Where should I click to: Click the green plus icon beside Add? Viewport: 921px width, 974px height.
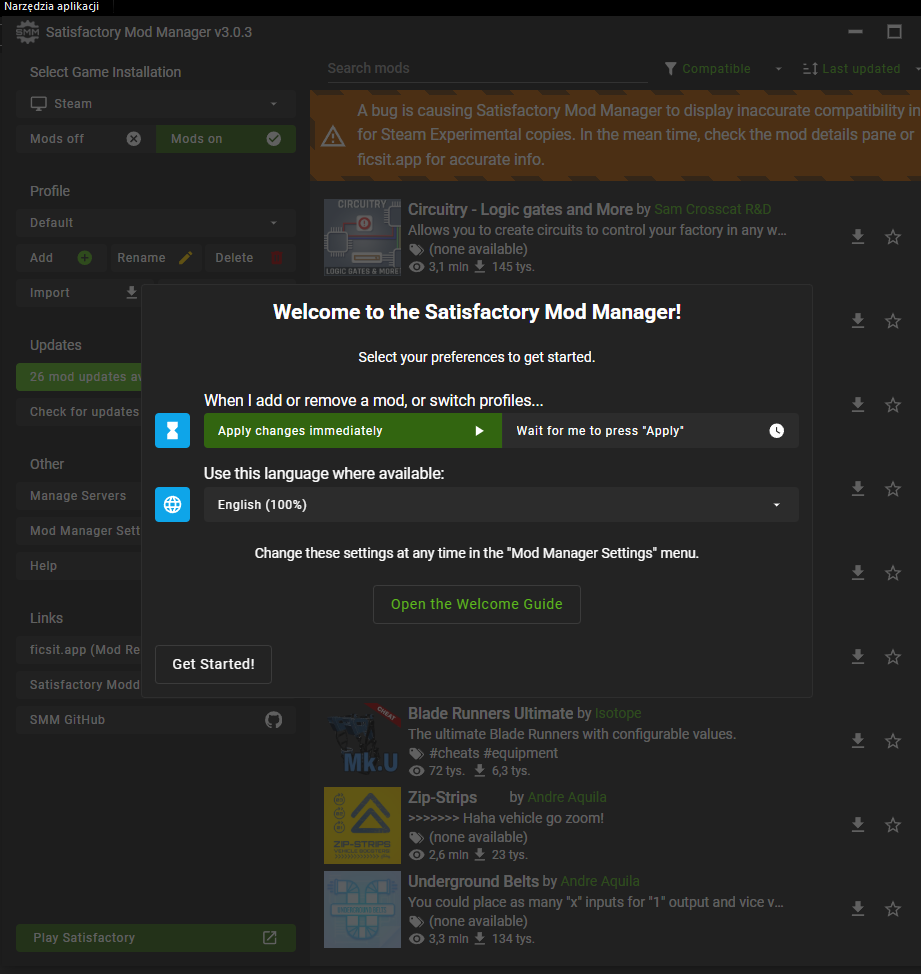84,258
